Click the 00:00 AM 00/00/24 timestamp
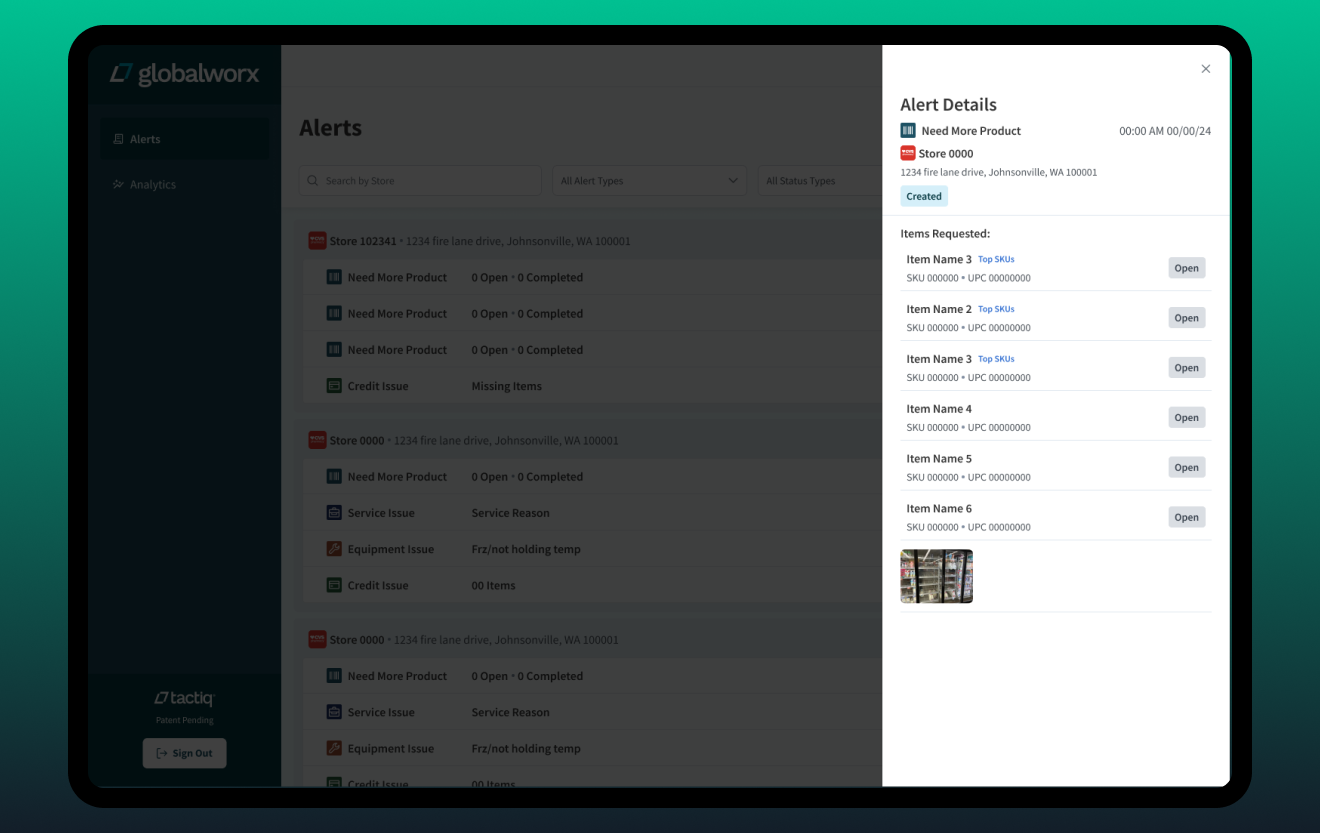This screenshot has width=1320, height=833. coord(1165,131)
